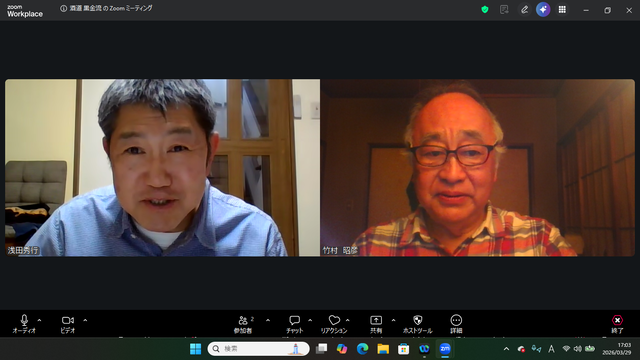Expand the arrow next to 参加者

(x=268, y=320)
